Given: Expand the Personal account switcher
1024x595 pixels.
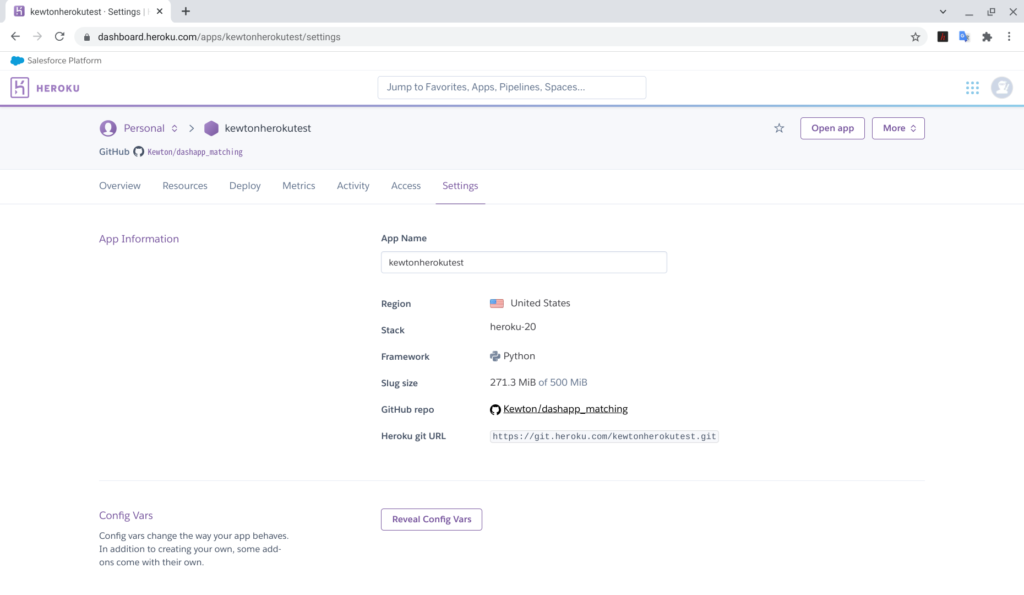Looking at the screenshot, I should pyautogui.click(x=174, y=128).
